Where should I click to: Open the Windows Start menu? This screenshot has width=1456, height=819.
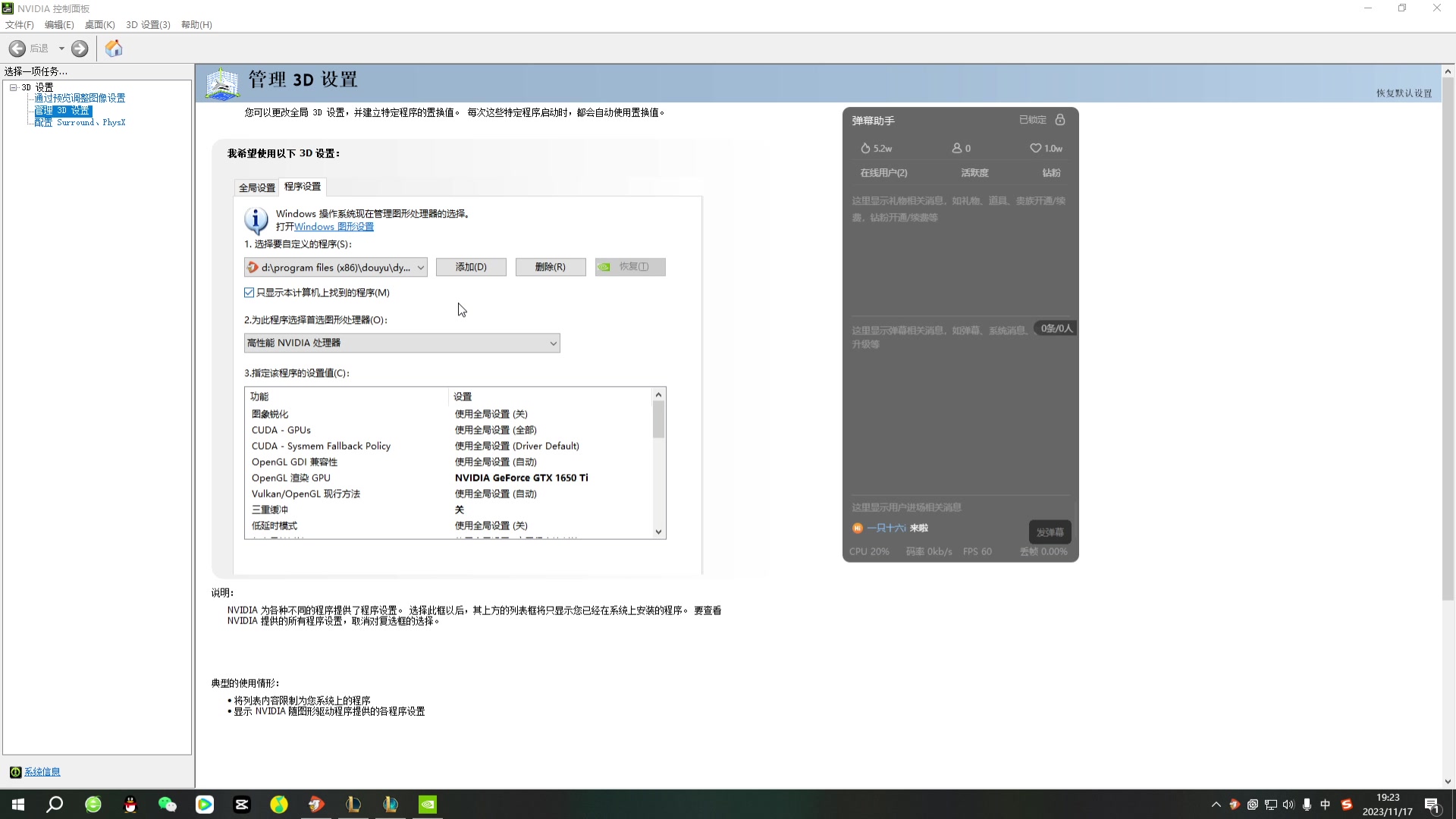click(18, 805)
